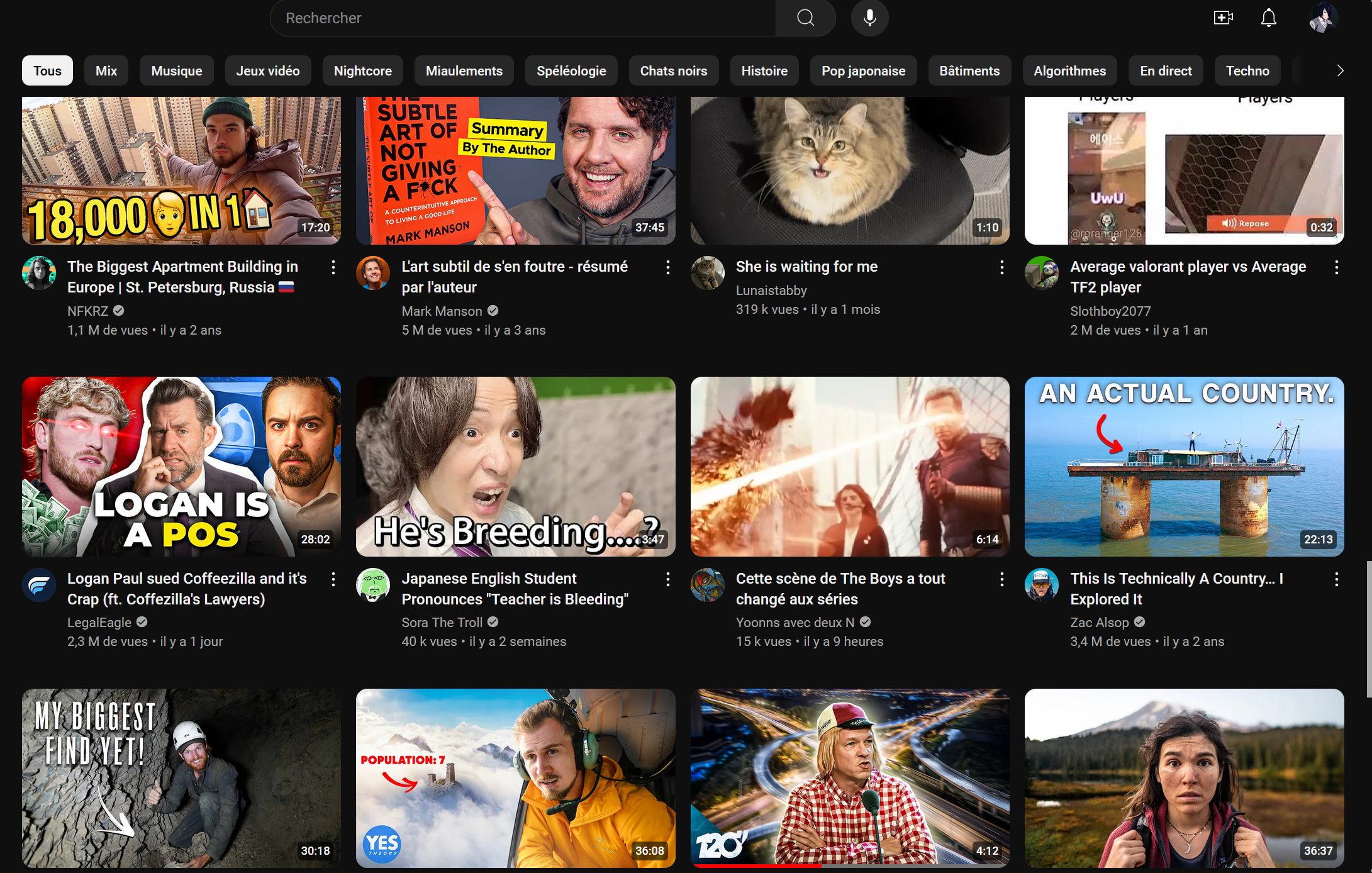Screen dimensions: 1372x873
Task: Click the Rechercher search field
Action: point(522,18)
